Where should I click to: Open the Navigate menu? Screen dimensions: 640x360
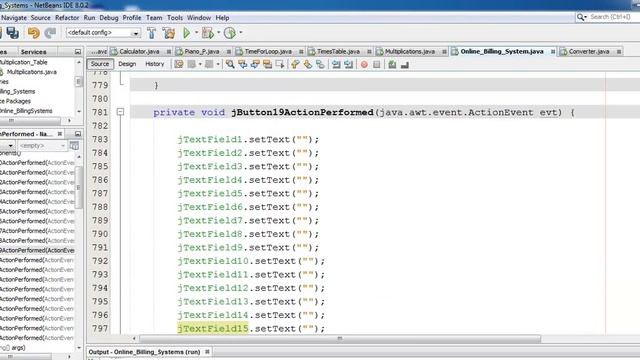(x=14, y=18)
